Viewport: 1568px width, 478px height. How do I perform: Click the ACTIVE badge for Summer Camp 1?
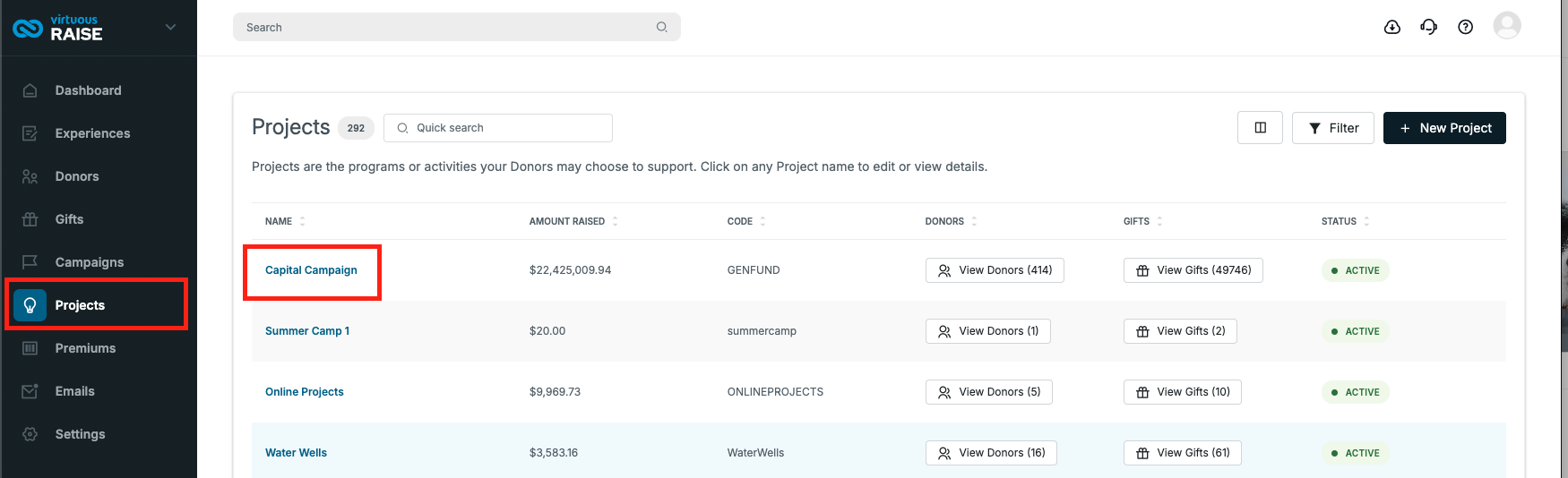pyautogui.click(x=1355, y=331)
